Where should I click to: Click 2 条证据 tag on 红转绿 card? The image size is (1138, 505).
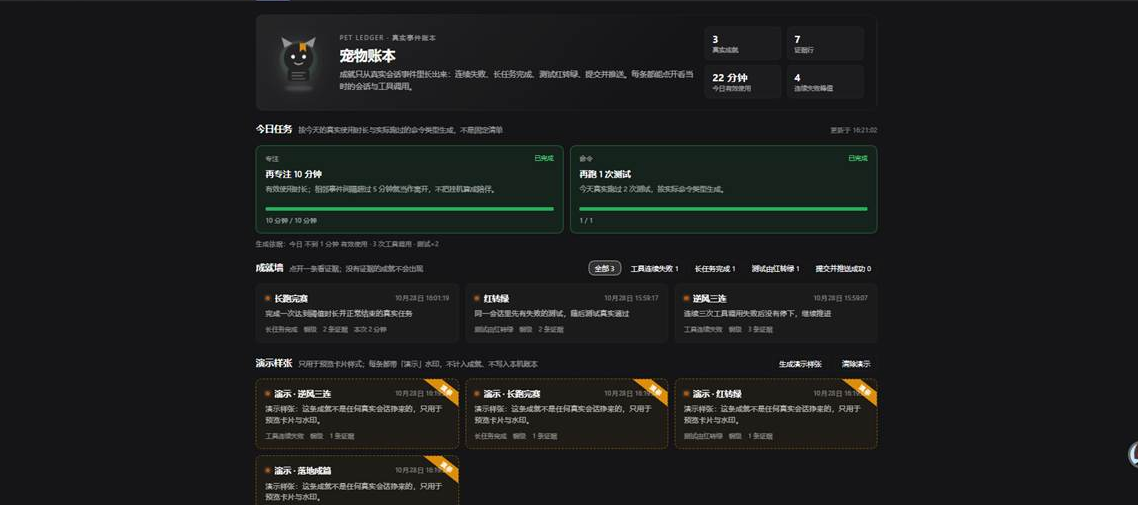(x=551, y=329)
